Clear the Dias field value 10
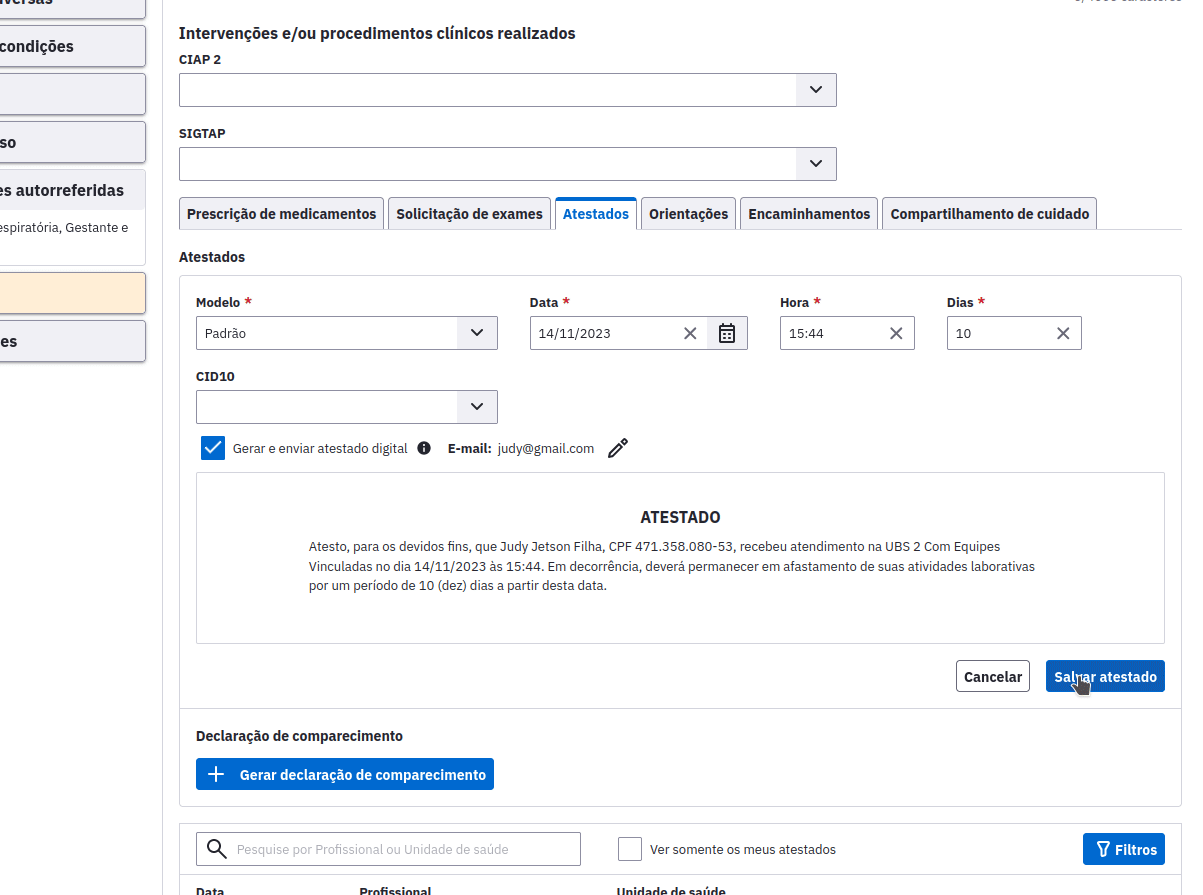The width and height of the screenshot is (1203, 895). [1063, 334]
